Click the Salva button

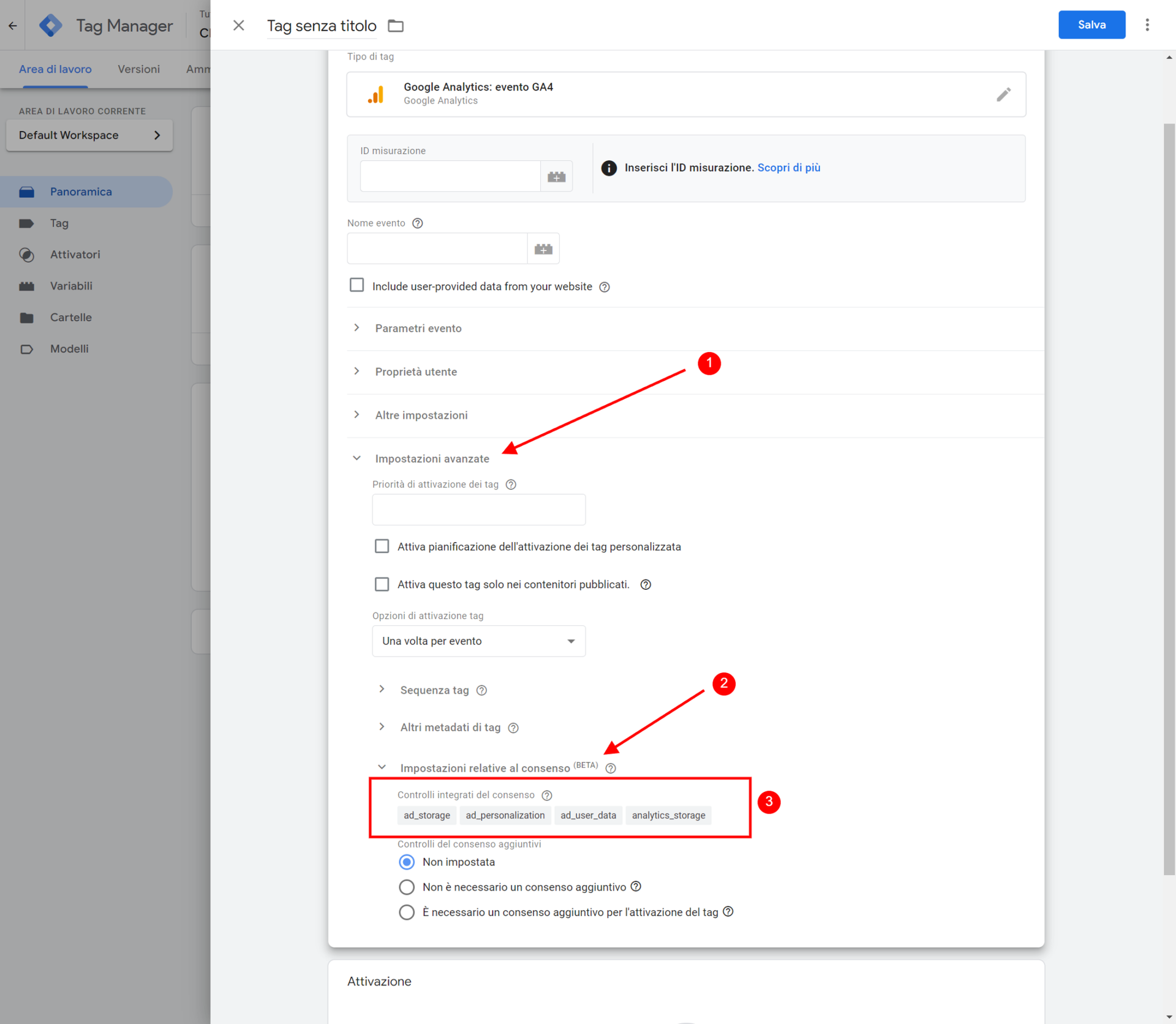pyautogui.click(x=1091, y=24)
